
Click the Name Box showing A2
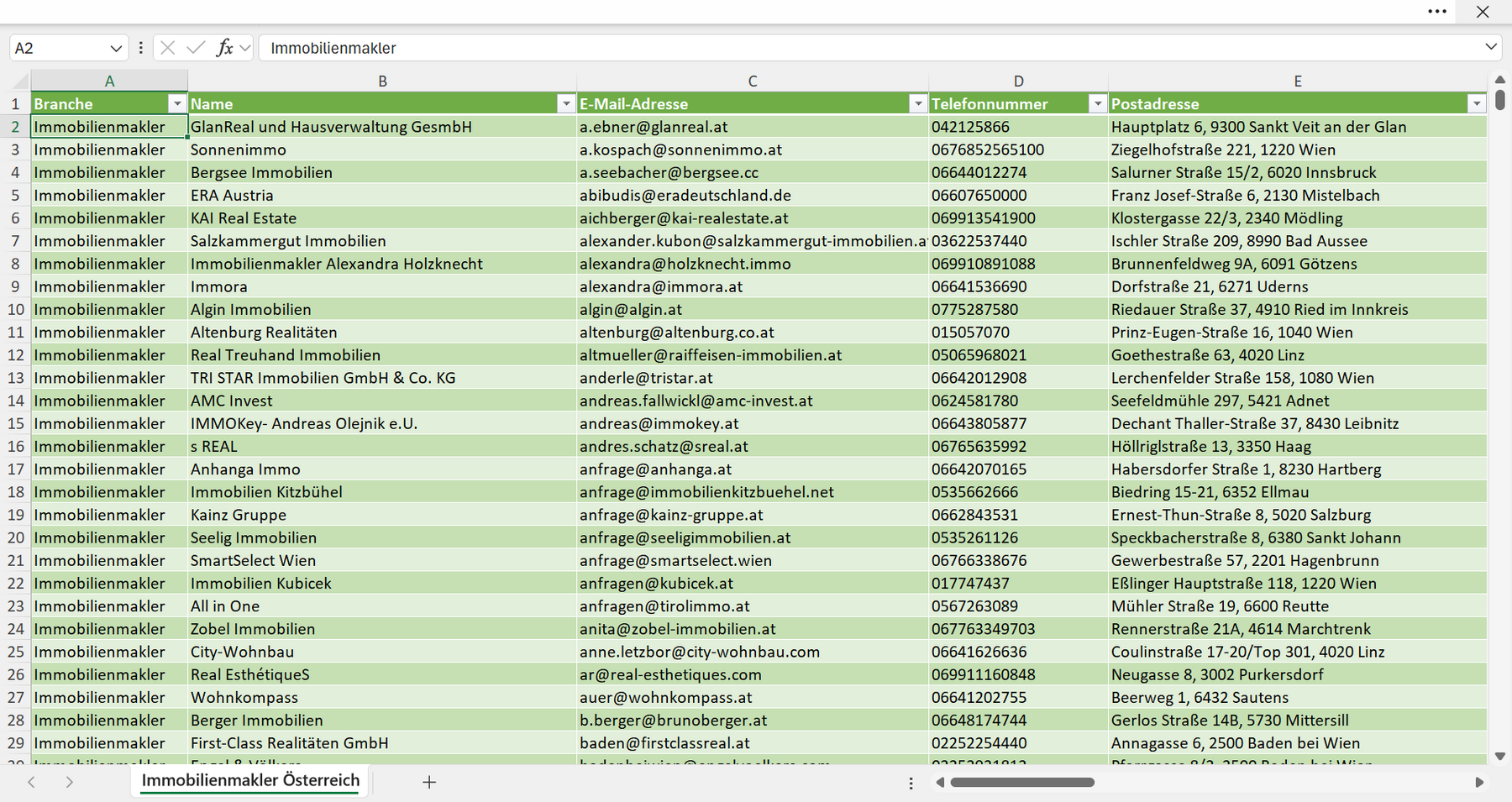[x=59, y=48]
